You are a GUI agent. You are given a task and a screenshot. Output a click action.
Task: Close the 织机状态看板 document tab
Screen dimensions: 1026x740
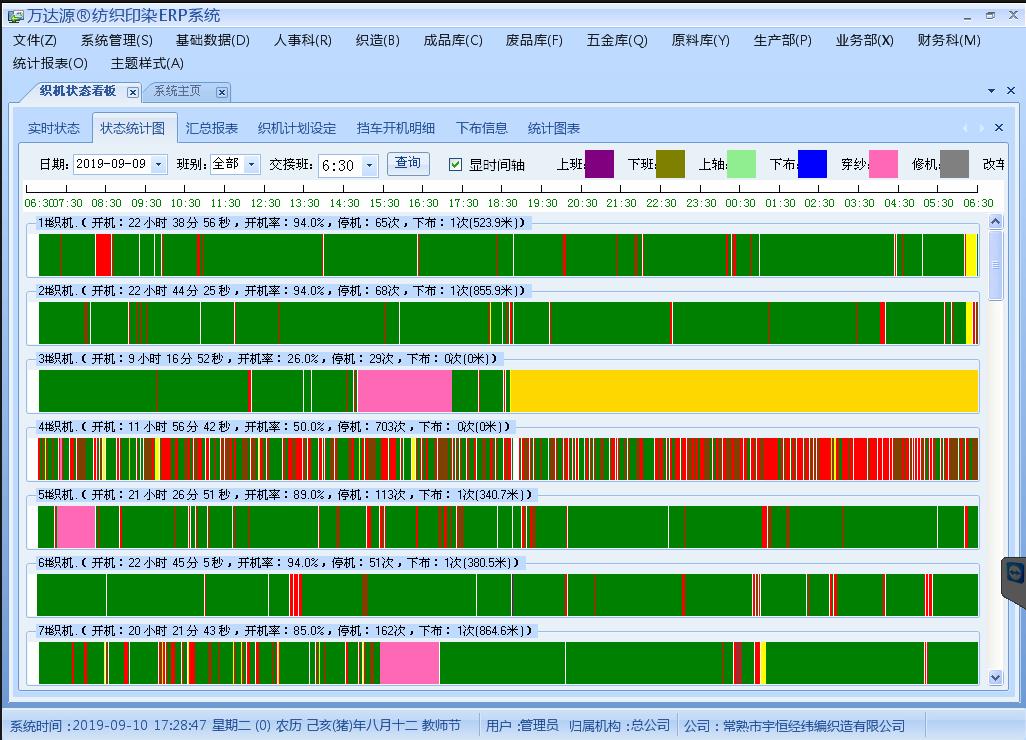coord(133,92)
